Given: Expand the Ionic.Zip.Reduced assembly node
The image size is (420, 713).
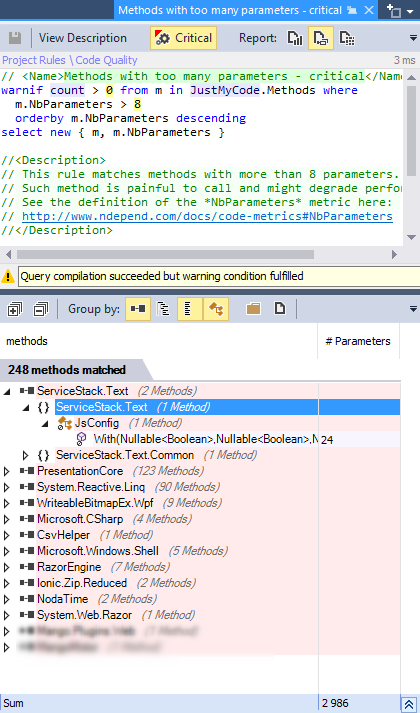Looking at the screenshot, I should click(6, 583).
